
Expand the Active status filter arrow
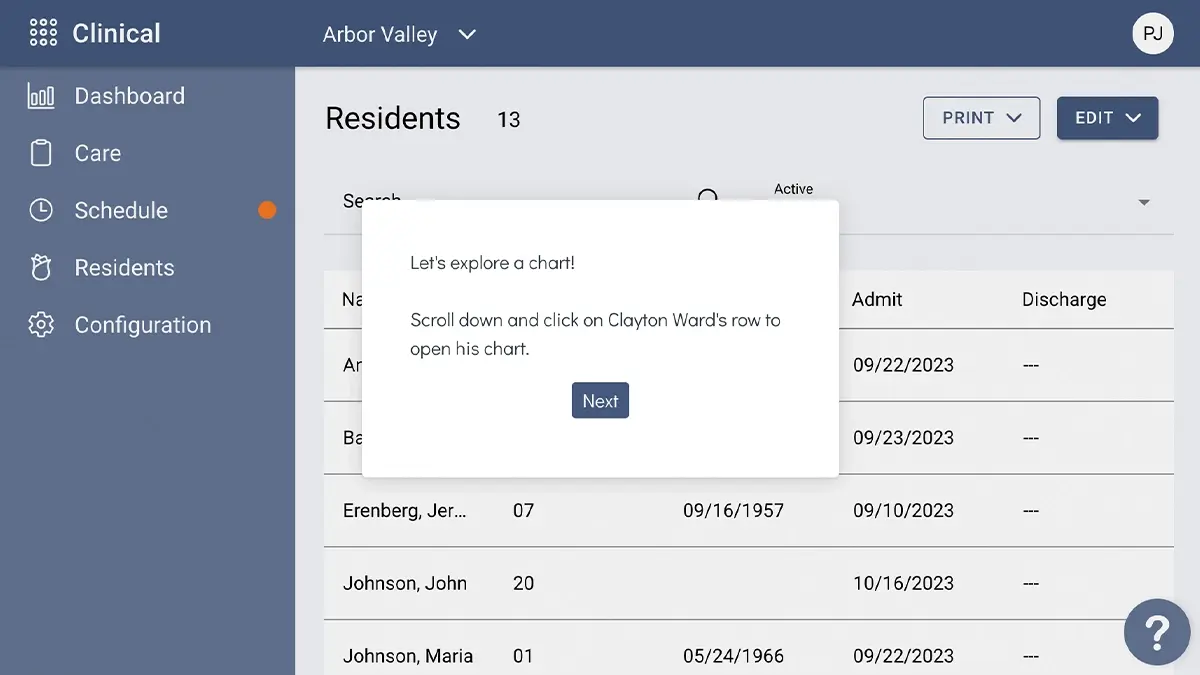pyautogui.click(x=1144, y=203)
